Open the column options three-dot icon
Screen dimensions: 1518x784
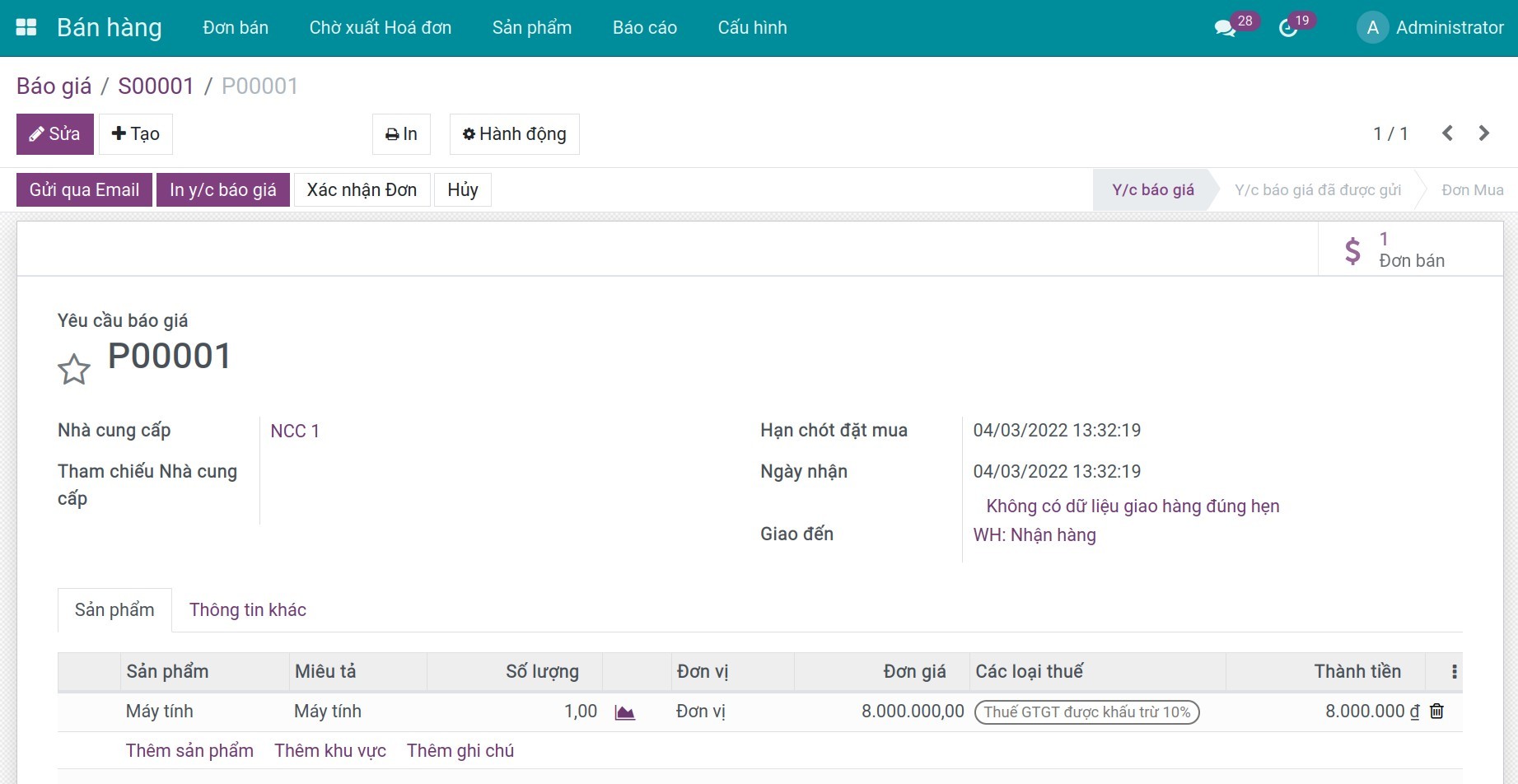click(x=1454, y=672)
